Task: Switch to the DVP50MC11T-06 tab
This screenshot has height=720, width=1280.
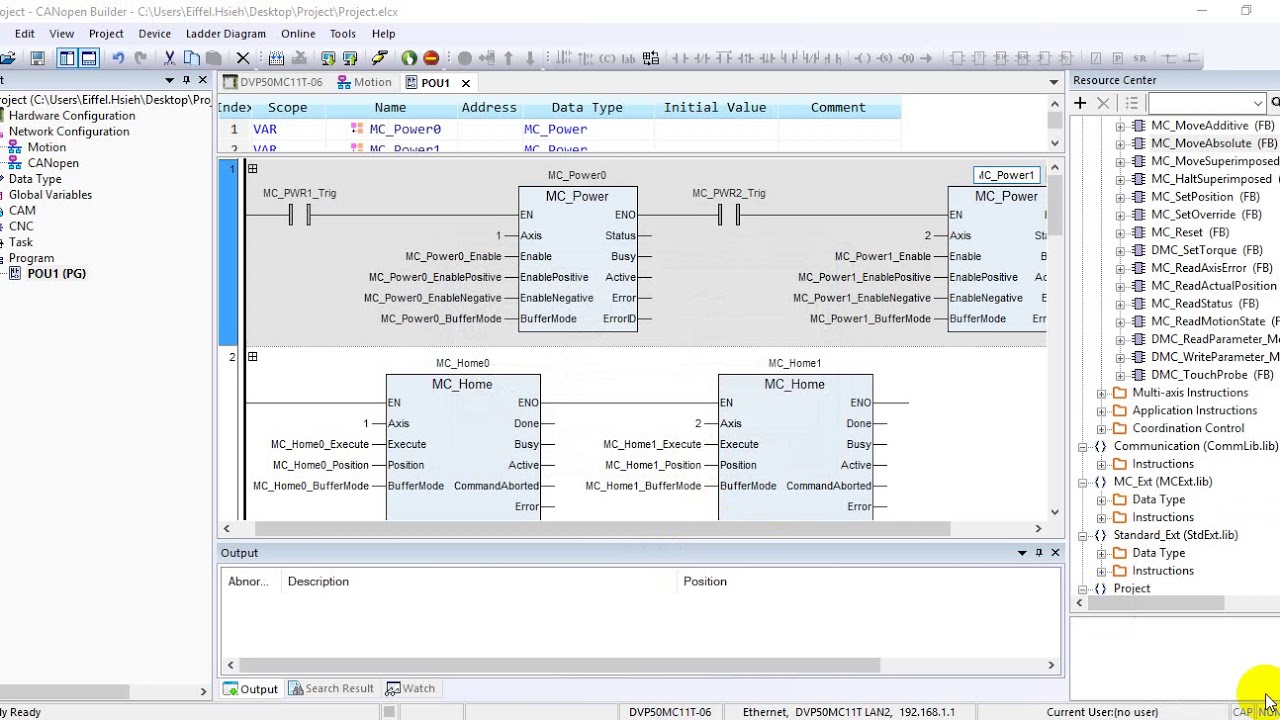Action: click(273, 82)
